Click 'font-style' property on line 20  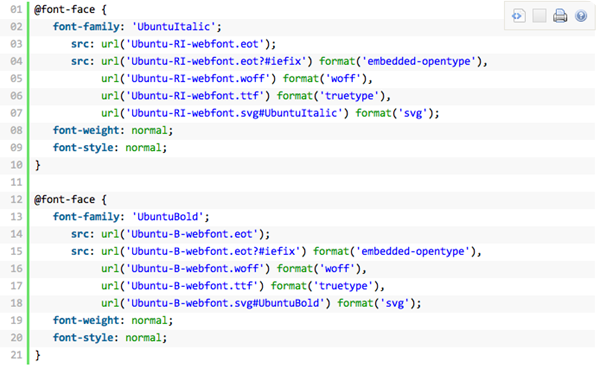click(x=83, y=338)
